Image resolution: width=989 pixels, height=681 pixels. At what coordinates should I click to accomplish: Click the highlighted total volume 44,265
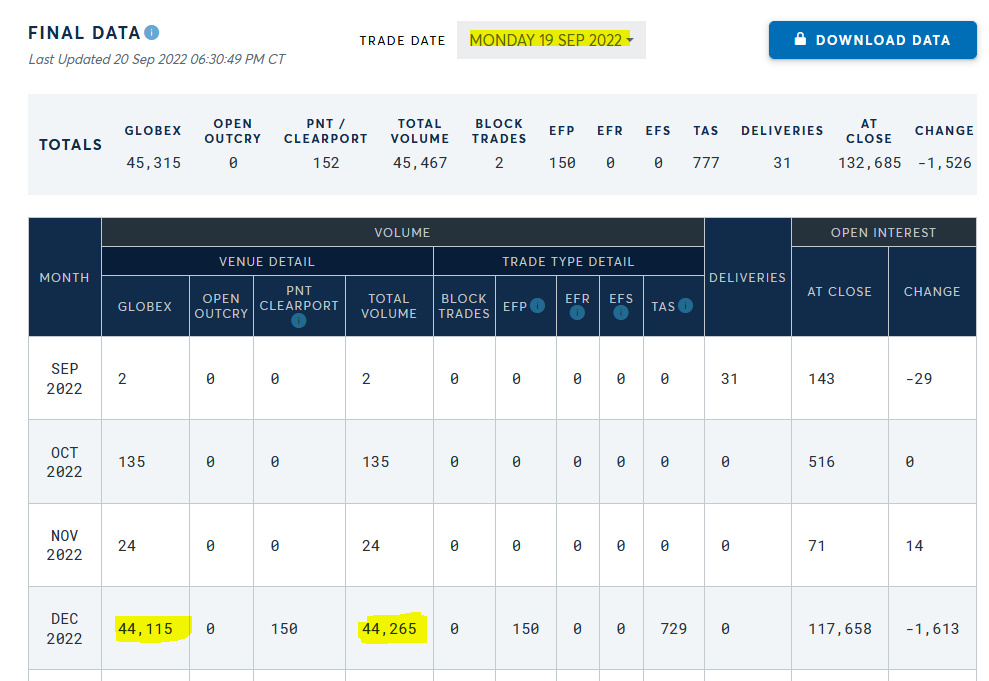(390, 629)
